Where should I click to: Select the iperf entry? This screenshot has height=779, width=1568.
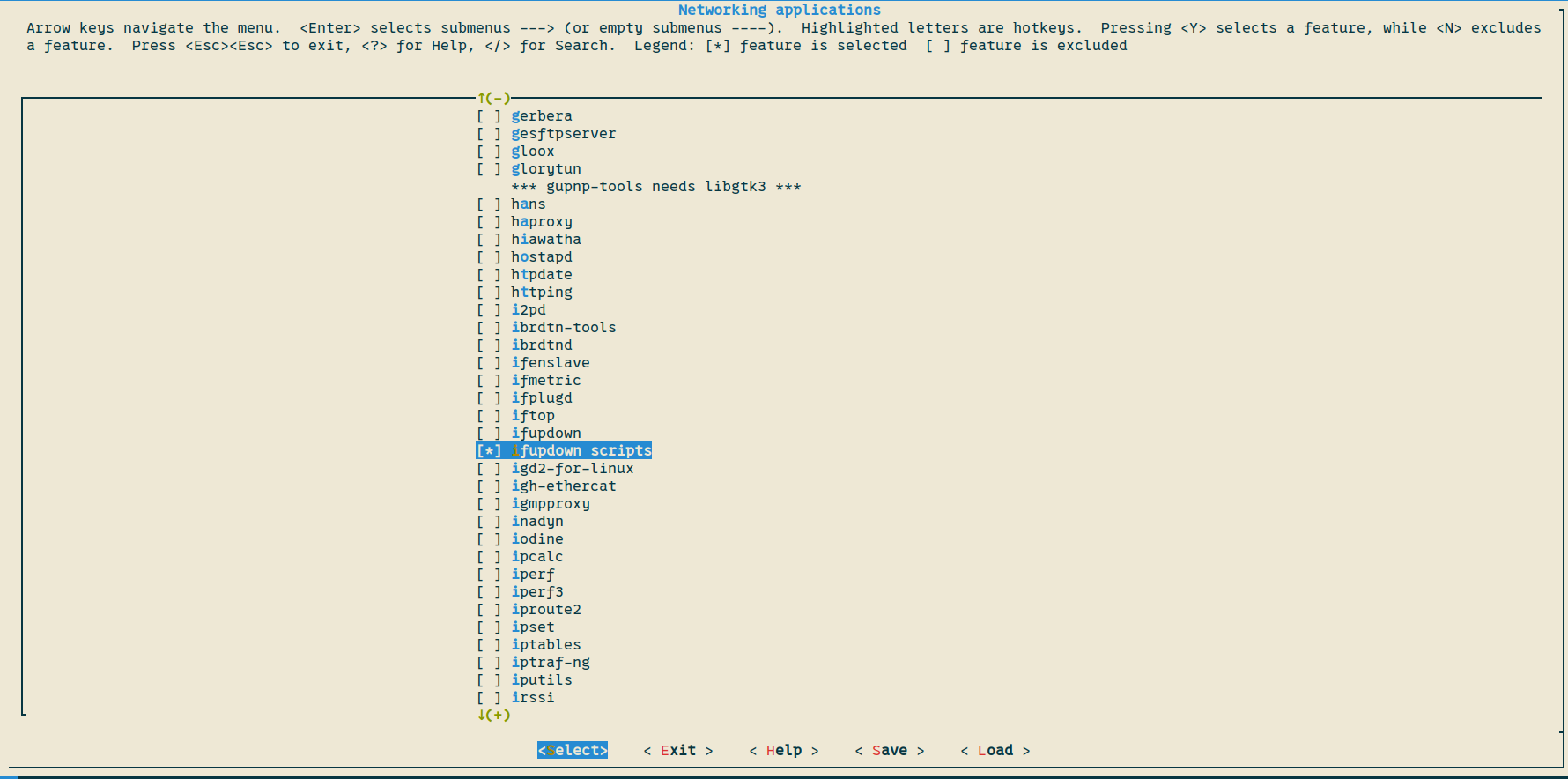[x=533, y=575]
